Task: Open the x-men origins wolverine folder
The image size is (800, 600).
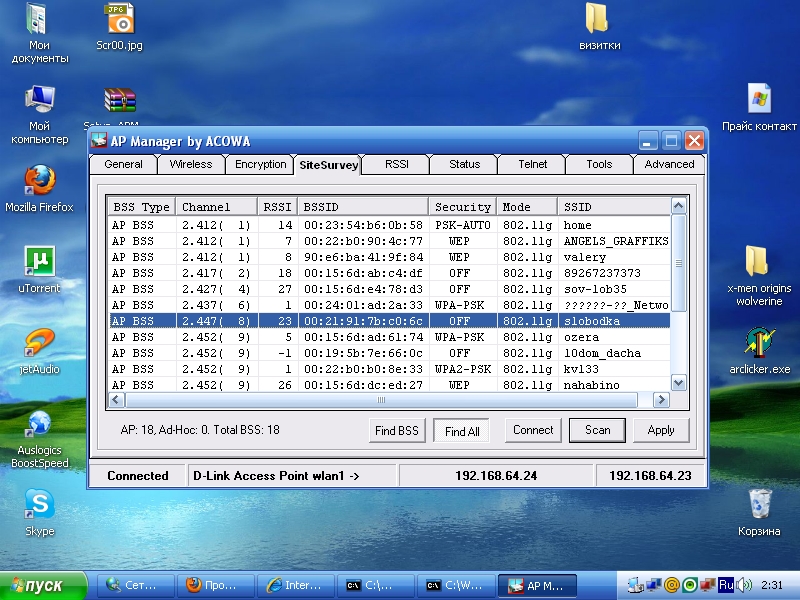Action: pyautogui.click(x=759, y=263)
